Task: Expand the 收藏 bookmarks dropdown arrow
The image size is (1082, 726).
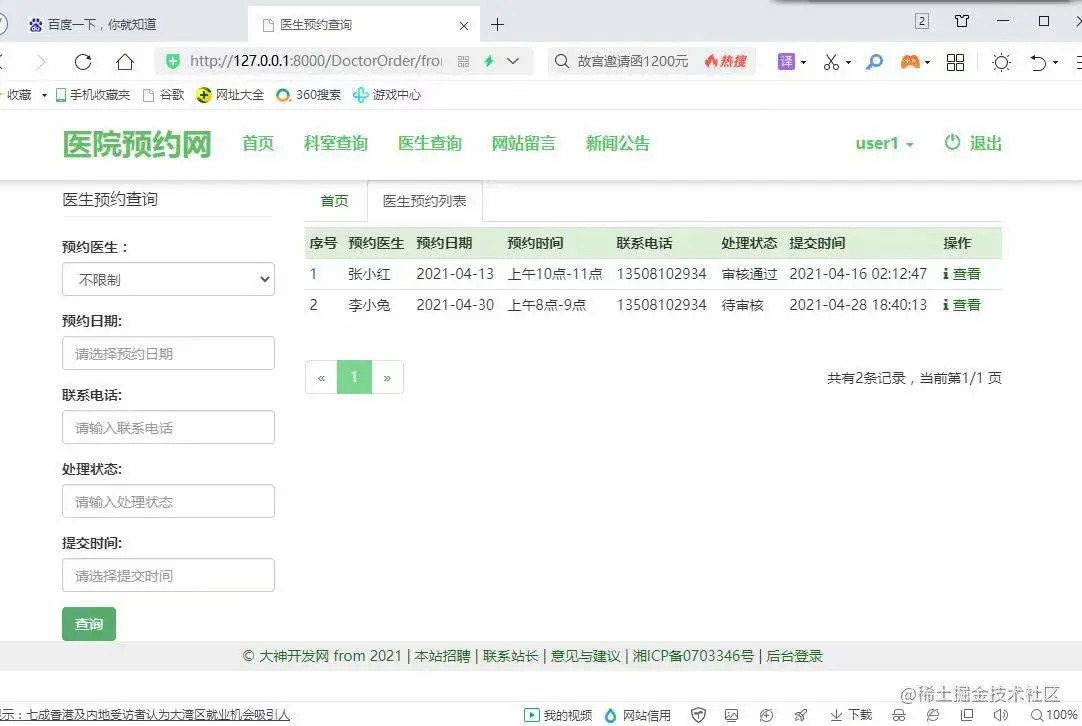Action: pos(44,95)
